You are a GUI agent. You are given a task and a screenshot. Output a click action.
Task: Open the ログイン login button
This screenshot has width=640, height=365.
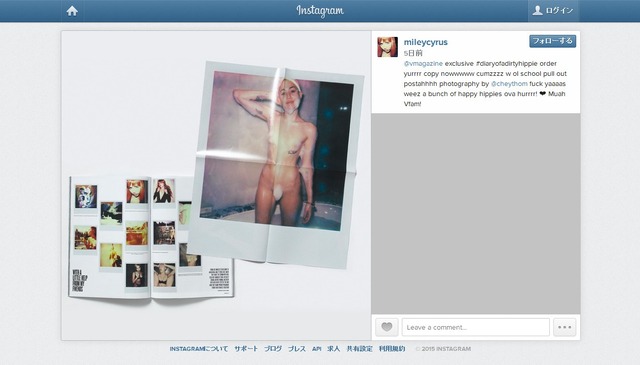553,11
